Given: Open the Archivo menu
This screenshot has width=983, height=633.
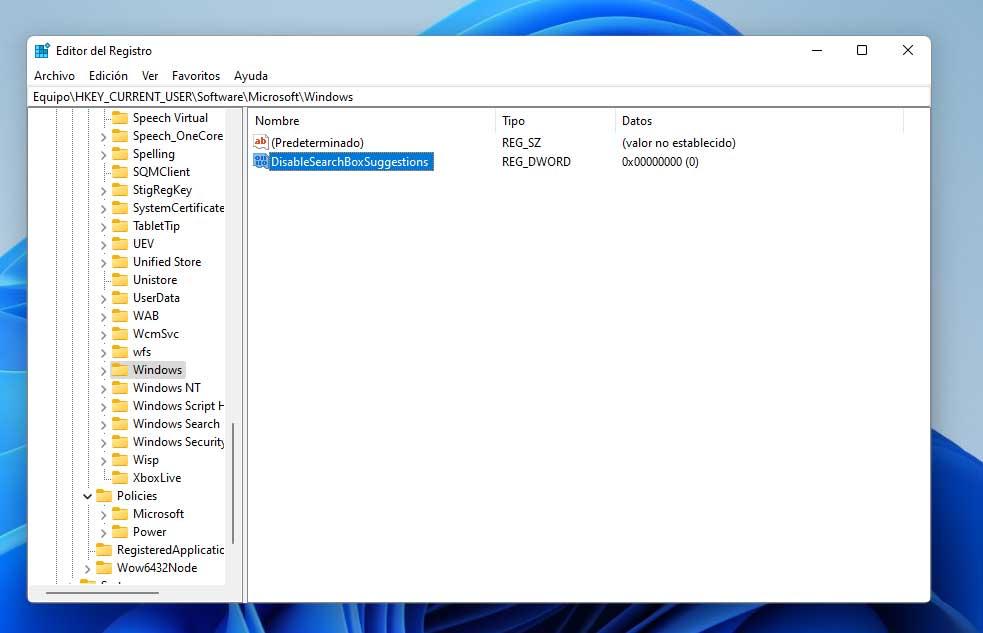Looking at the screenshot, I should tap(55, 76).
